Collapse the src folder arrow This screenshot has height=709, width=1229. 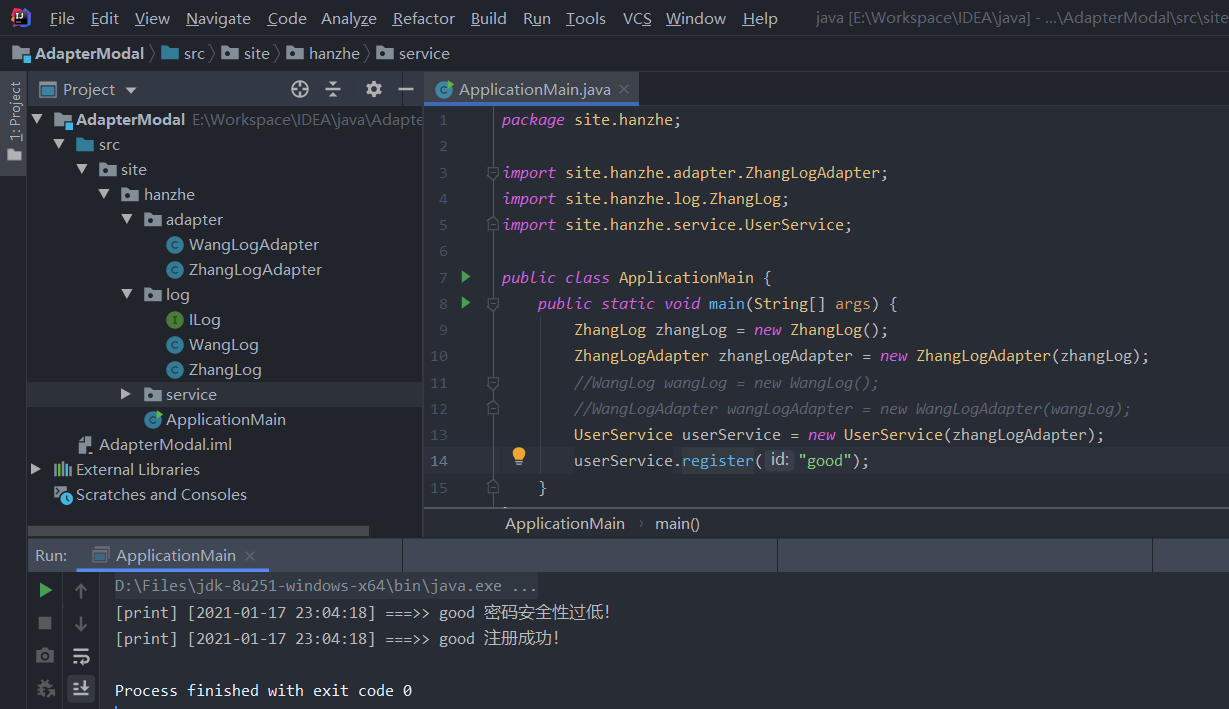point(60,144)
